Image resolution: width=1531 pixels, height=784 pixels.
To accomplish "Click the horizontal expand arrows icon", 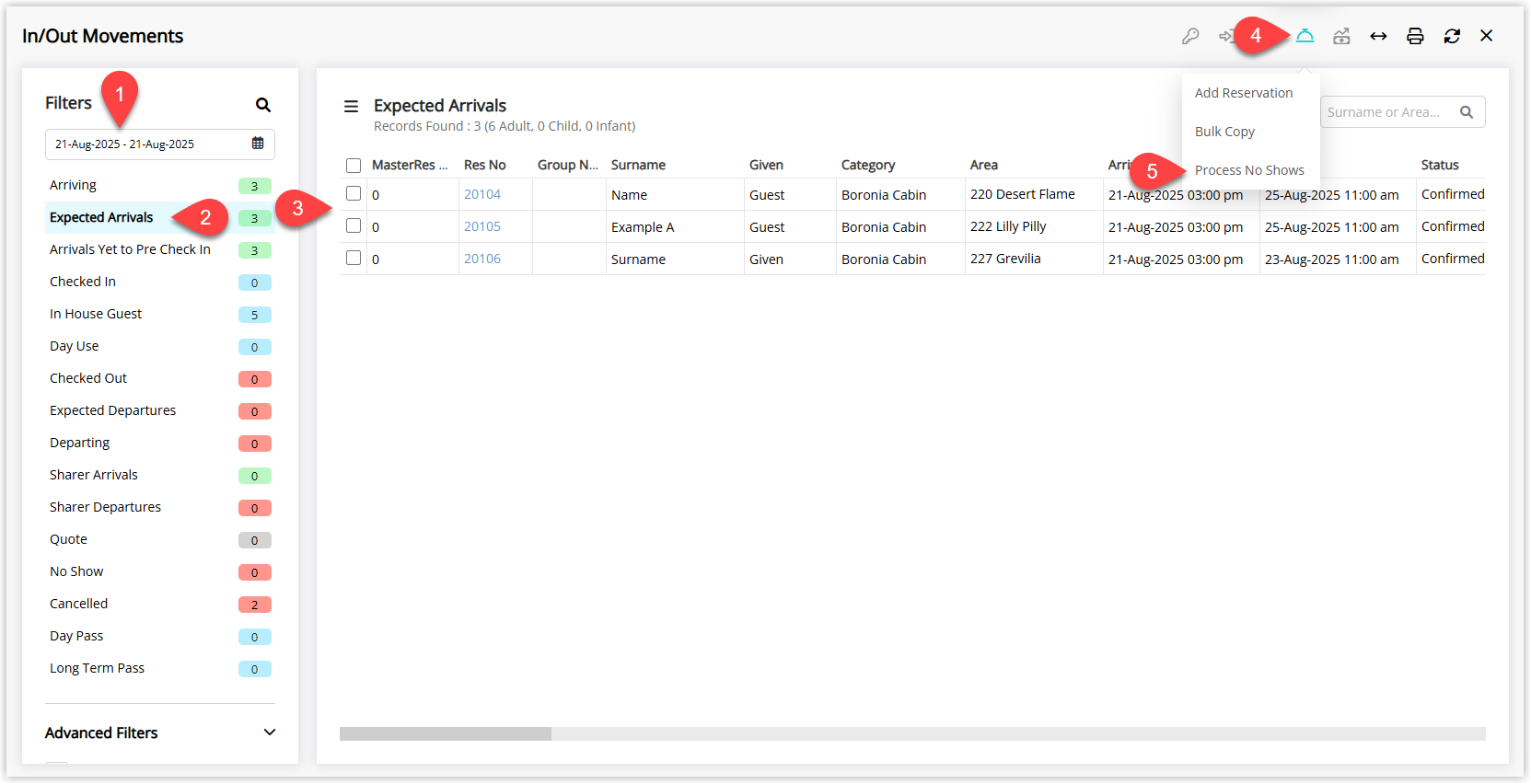I will (1378, 36).
